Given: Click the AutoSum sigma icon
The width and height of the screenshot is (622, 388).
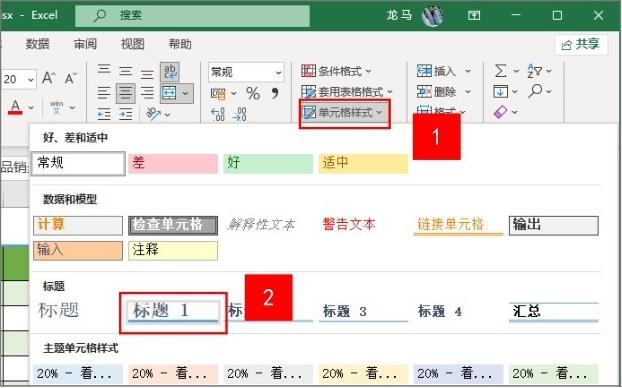Looking at the screenshot, I should 501,71.
